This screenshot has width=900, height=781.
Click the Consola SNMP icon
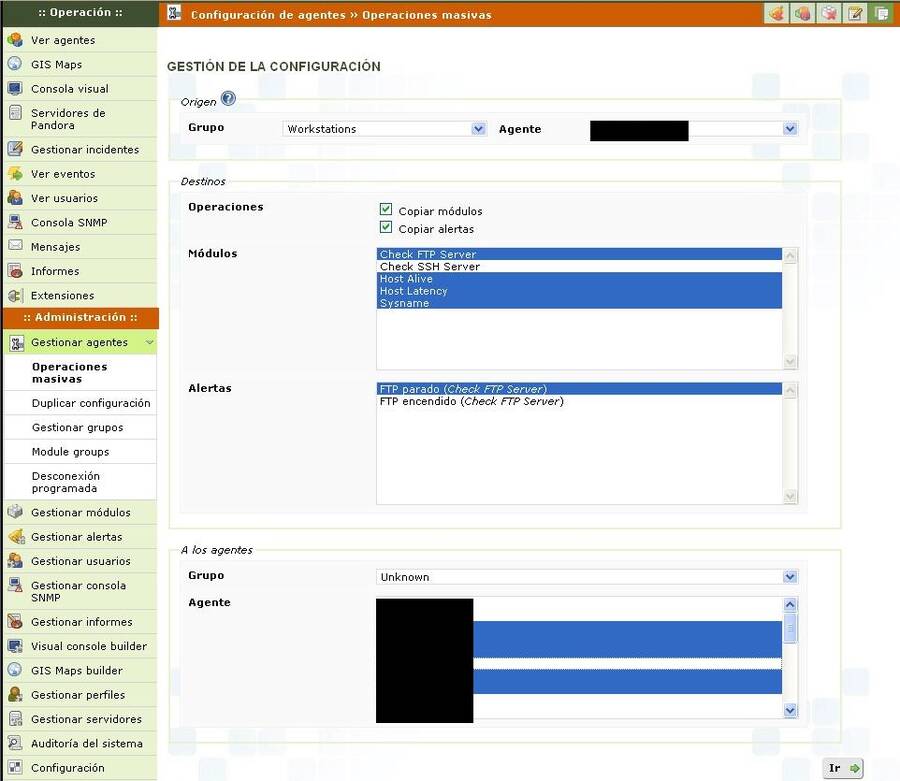click(15, 222)
